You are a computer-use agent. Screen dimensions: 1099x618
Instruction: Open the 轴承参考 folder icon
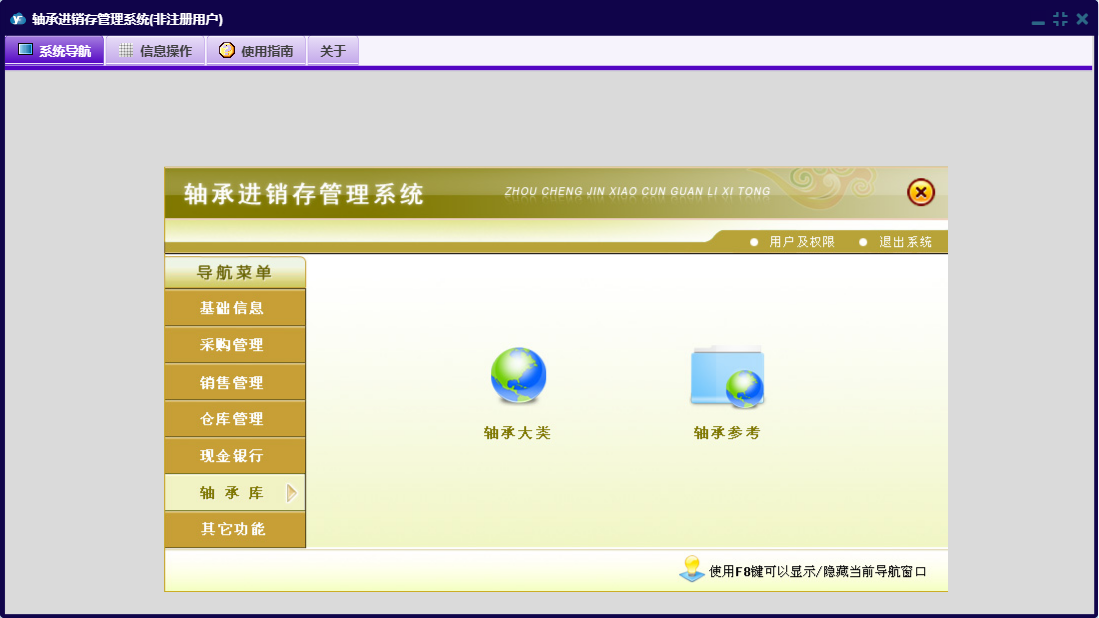coord(727,376)
